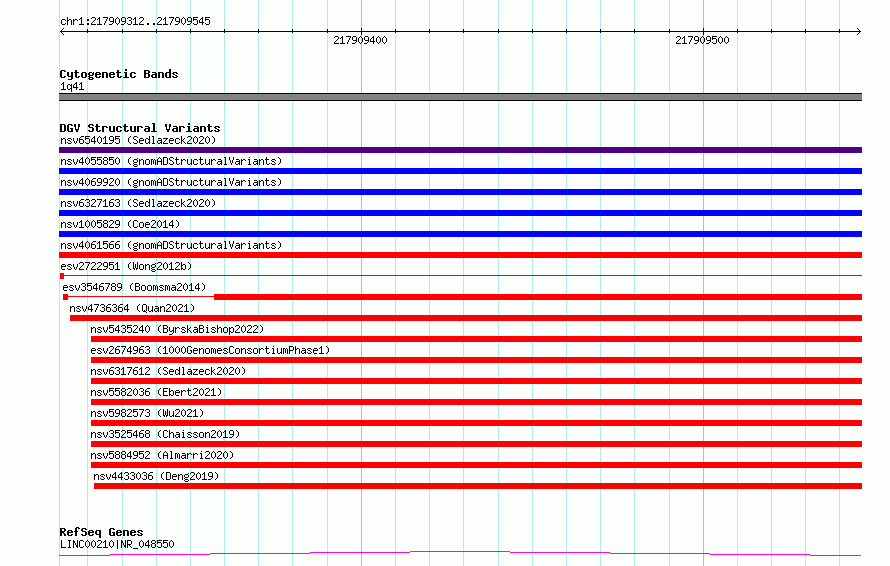Click the nsv6327163 (Sedlazeck2020) label

tap(138, 203)
